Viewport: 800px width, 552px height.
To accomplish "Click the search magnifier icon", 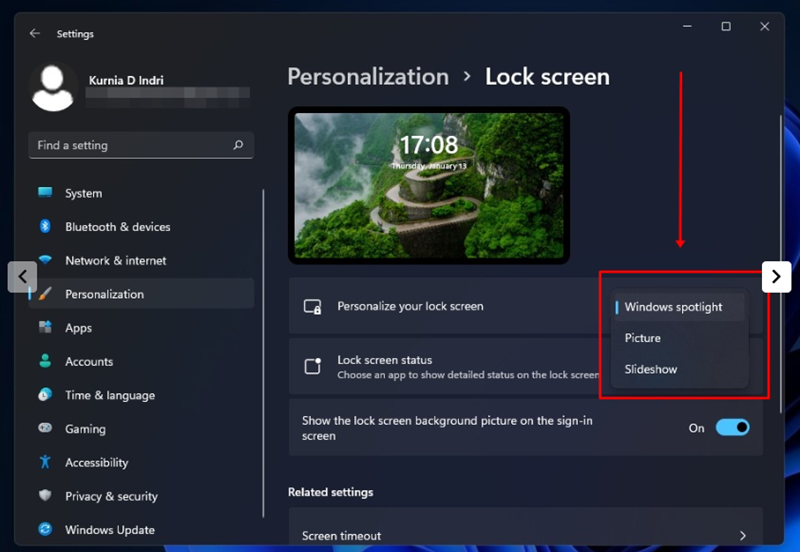I will coord(238,145).
